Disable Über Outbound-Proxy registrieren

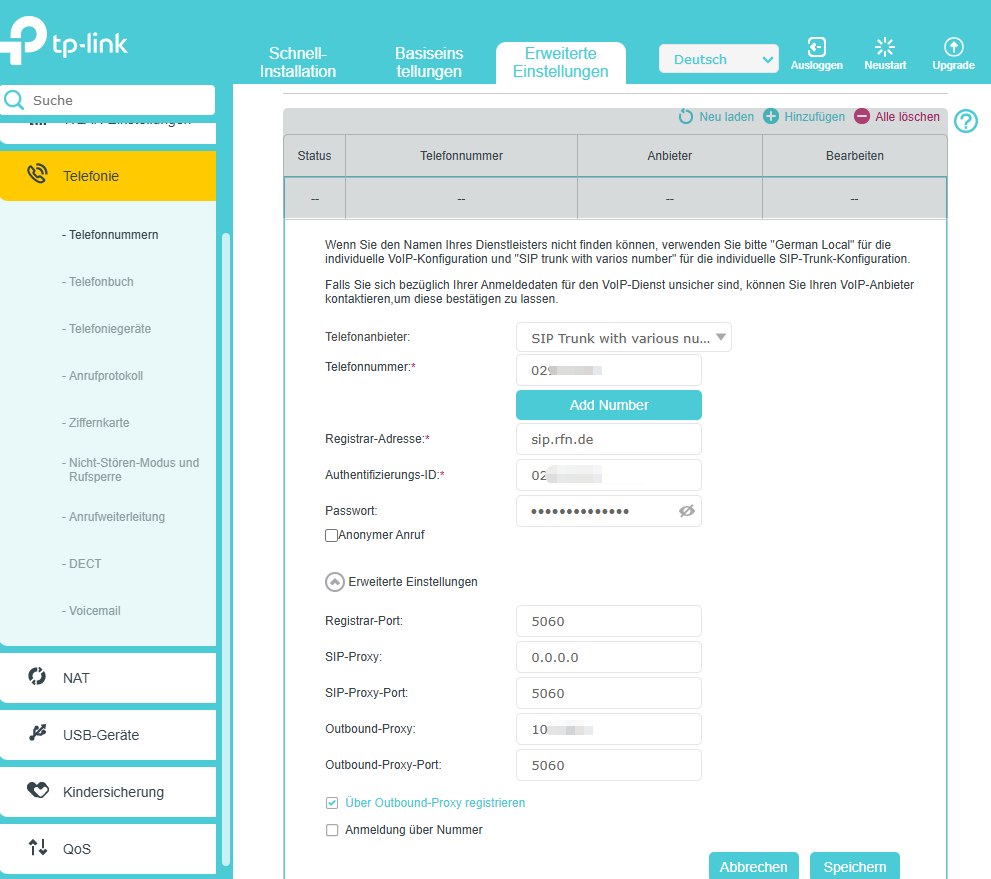331,802
